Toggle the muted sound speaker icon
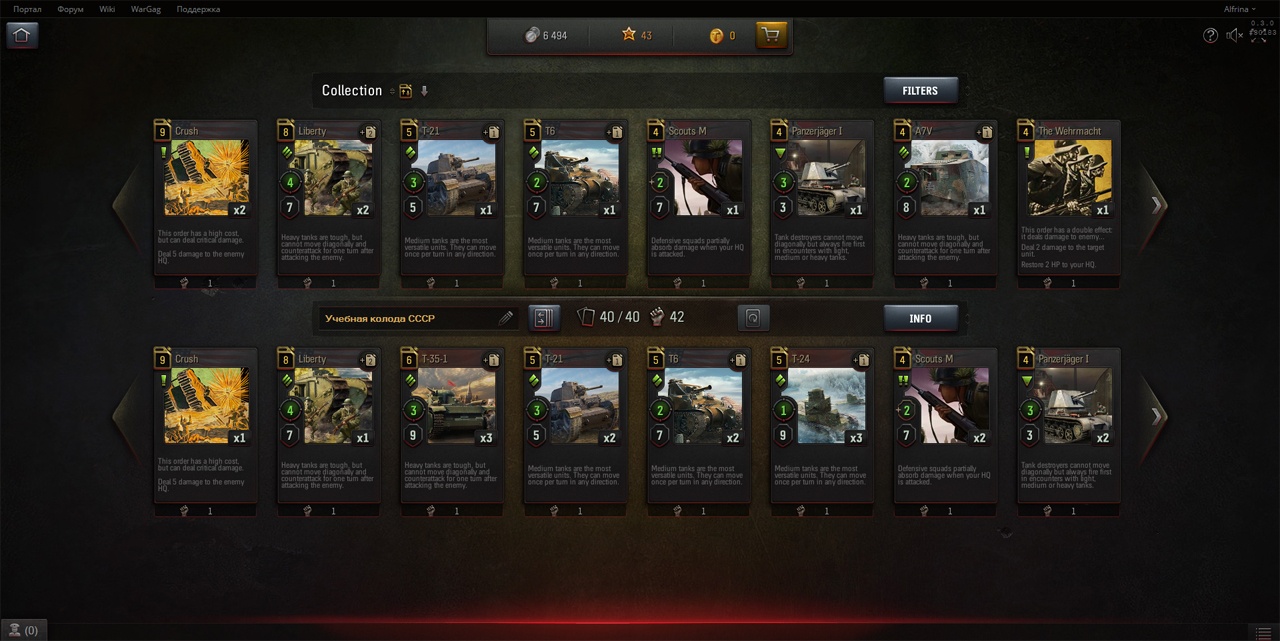 click(x=1235, y=35)
